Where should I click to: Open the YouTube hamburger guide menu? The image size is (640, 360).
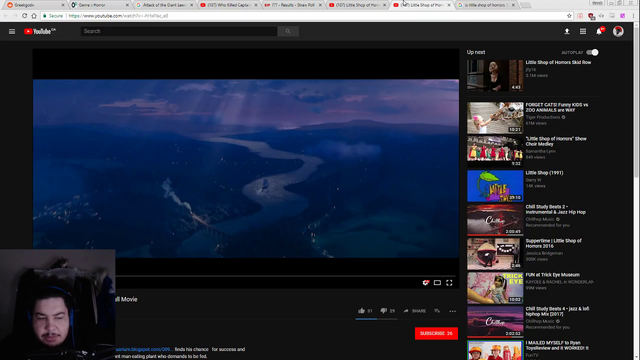click(x=12, y=31)
